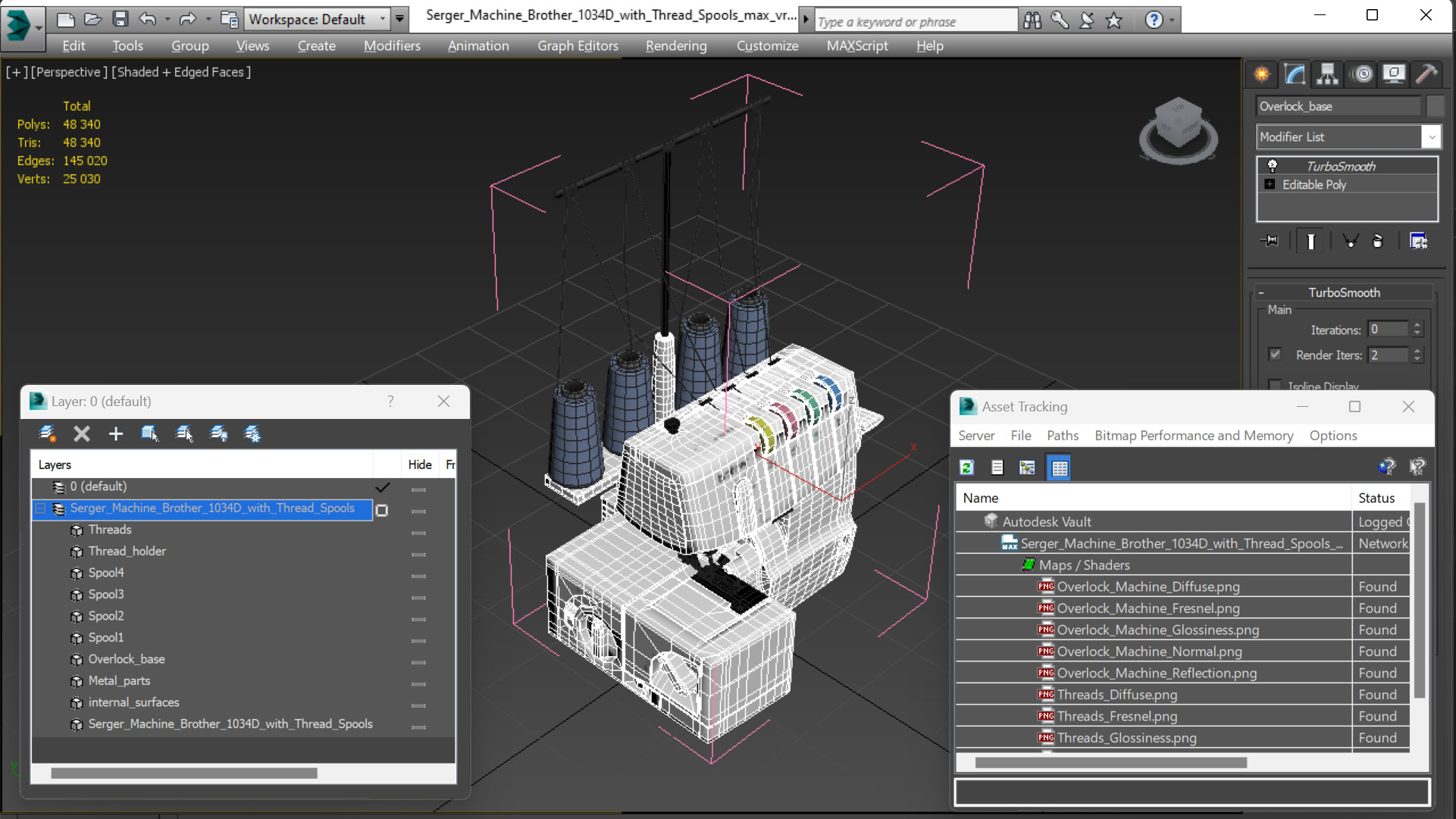The width and height of the screenshot is (1456, 819).
Task: Toggle hide for Metal_parts row
Action: (x=418, y=684)
